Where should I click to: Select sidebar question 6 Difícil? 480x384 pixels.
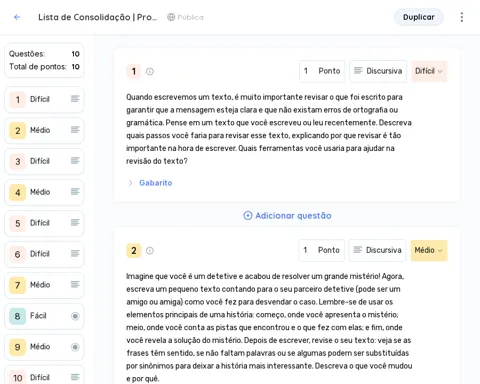tap(44, 254)
